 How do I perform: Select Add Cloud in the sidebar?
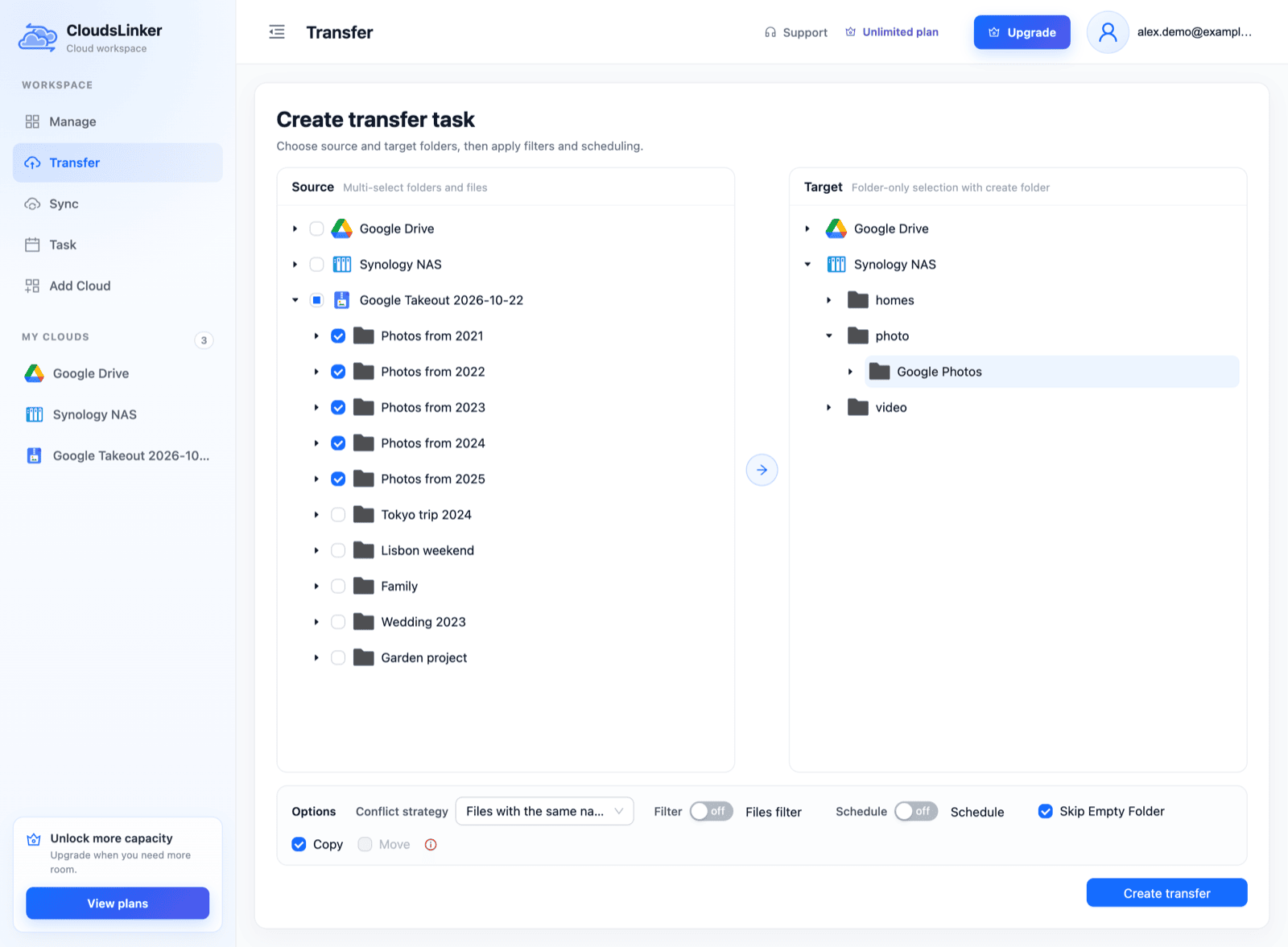tap(118, 286)
